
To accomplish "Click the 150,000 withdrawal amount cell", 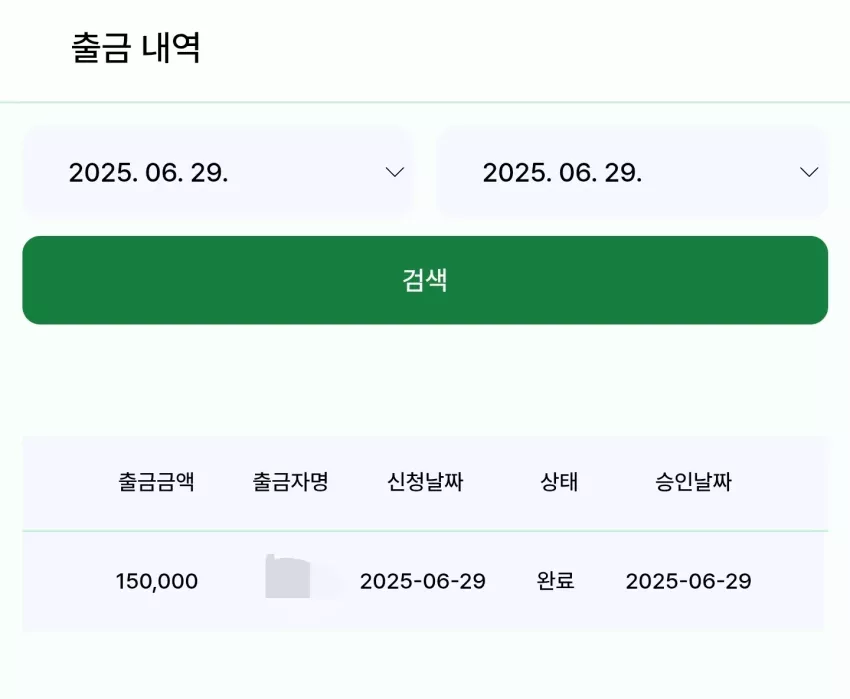I will (157, 581).
